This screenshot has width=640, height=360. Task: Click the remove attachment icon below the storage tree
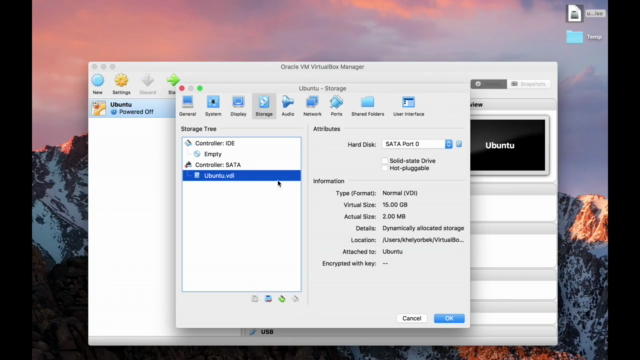[x=295, y=299]
